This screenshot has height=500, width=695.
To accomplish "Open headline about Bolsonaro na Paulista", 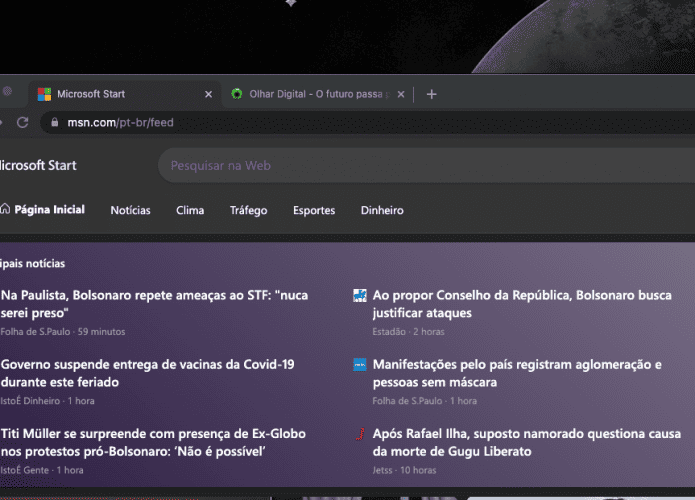I will [154, 304].
